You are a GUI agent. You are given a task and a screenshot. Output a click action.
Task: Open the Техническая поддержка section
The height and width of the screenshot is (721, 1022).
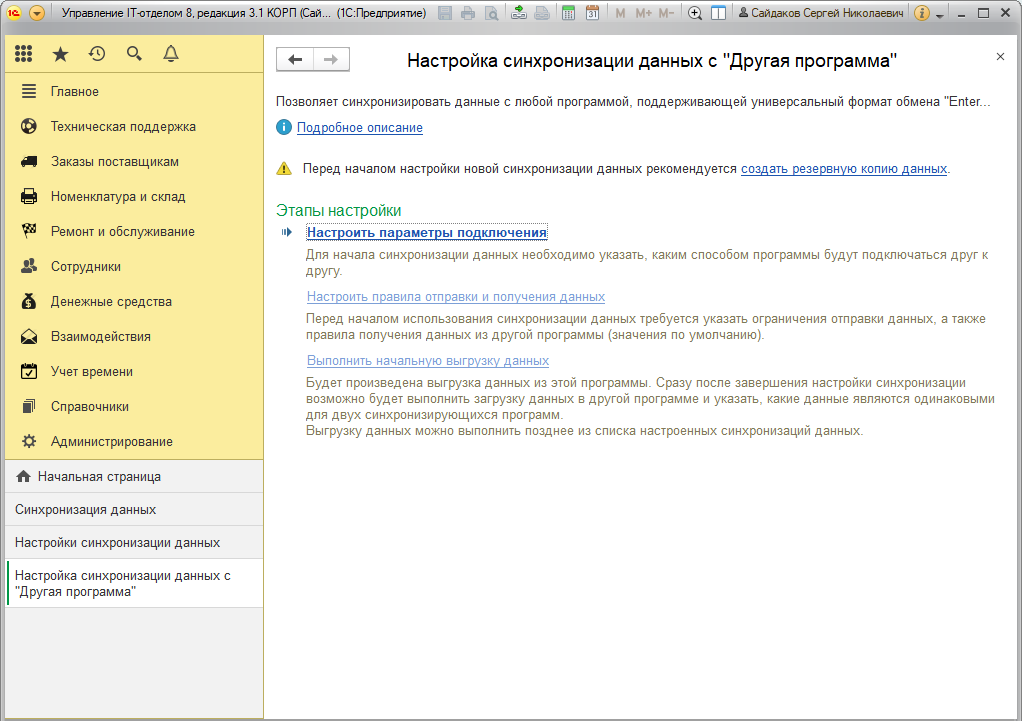pos(134,126)
